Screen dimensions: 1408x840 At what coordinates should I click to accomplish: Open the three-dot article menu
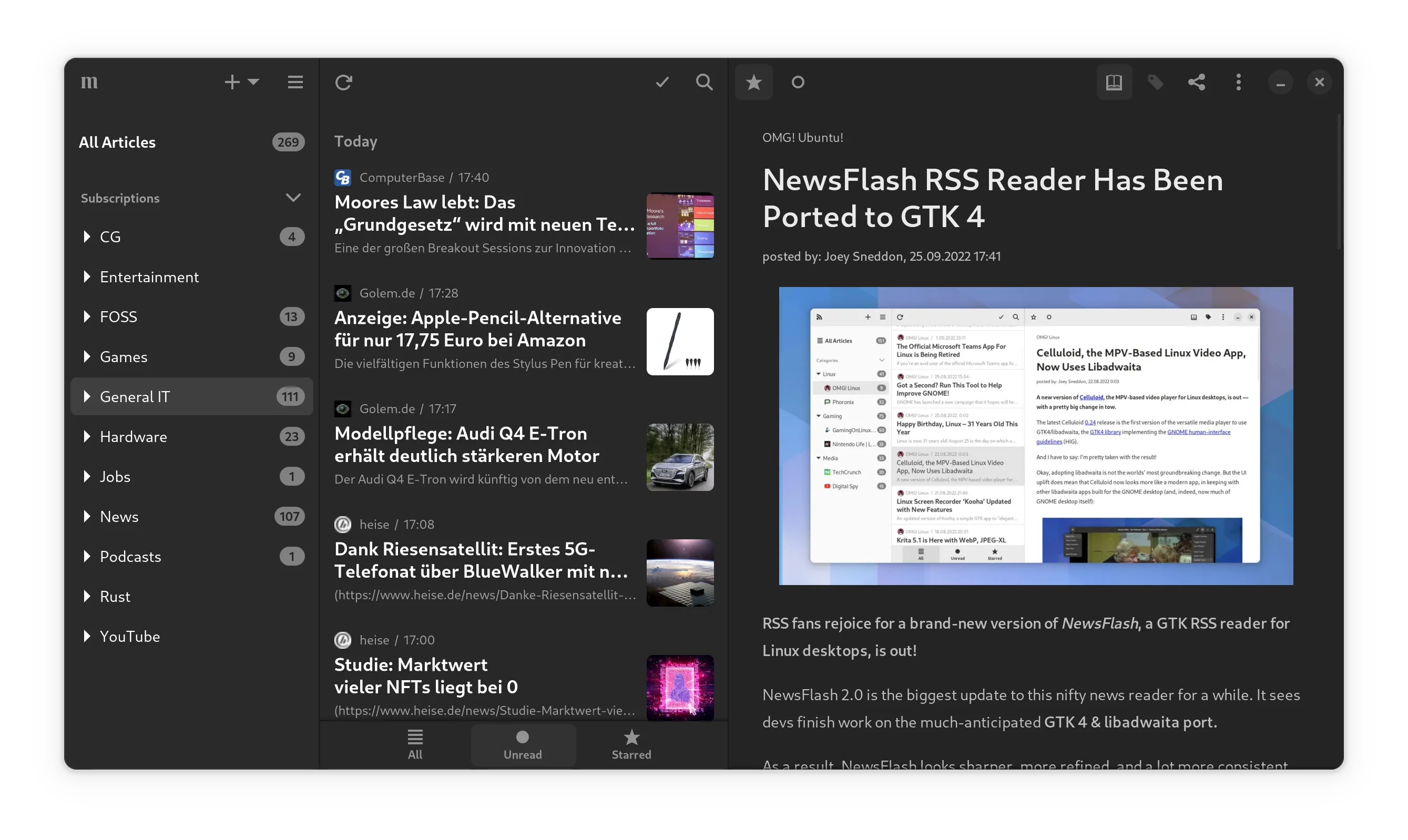coord(1238,83)
